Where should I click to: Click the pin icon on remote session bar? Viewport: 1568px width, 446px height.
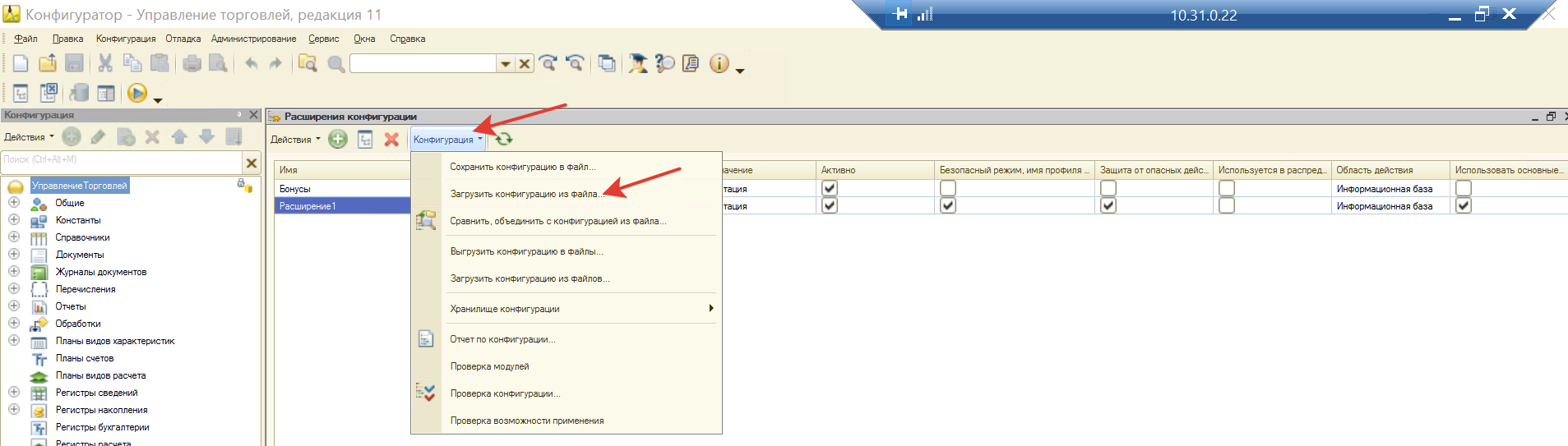click(x=900, y=14)
